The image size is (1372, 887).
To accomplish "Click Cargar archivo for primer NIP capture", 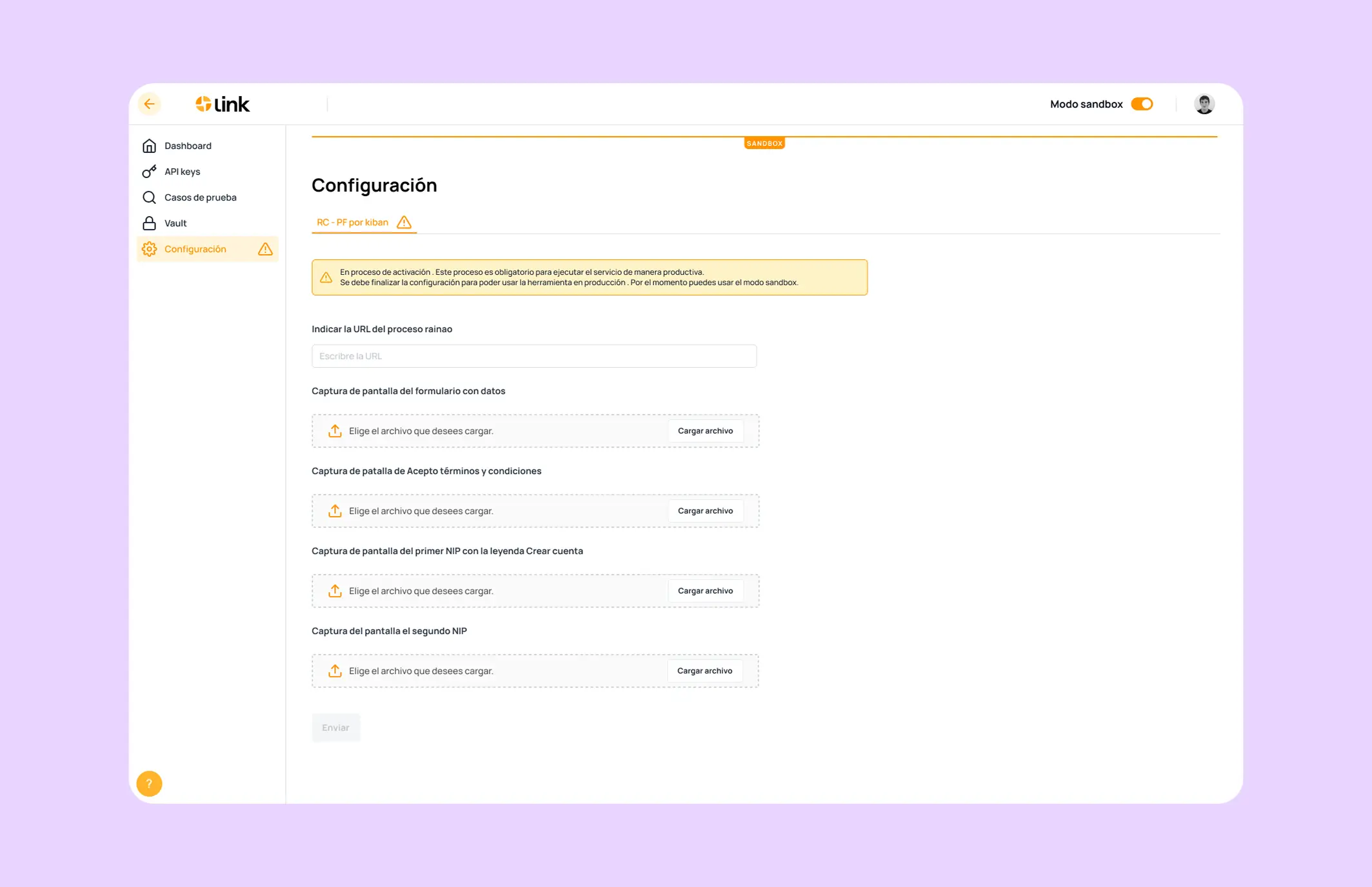I will [x=705, y=591].
